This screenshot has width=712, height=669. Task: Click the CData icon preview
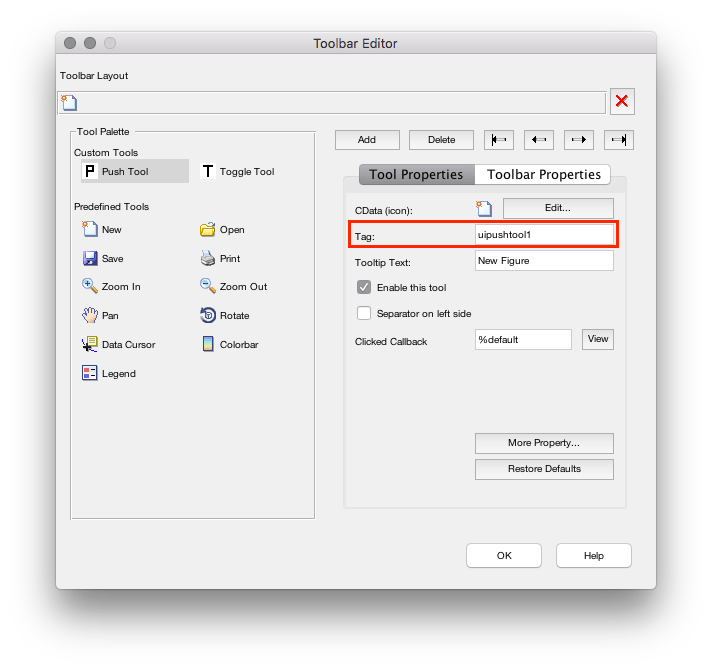[484, 208]
